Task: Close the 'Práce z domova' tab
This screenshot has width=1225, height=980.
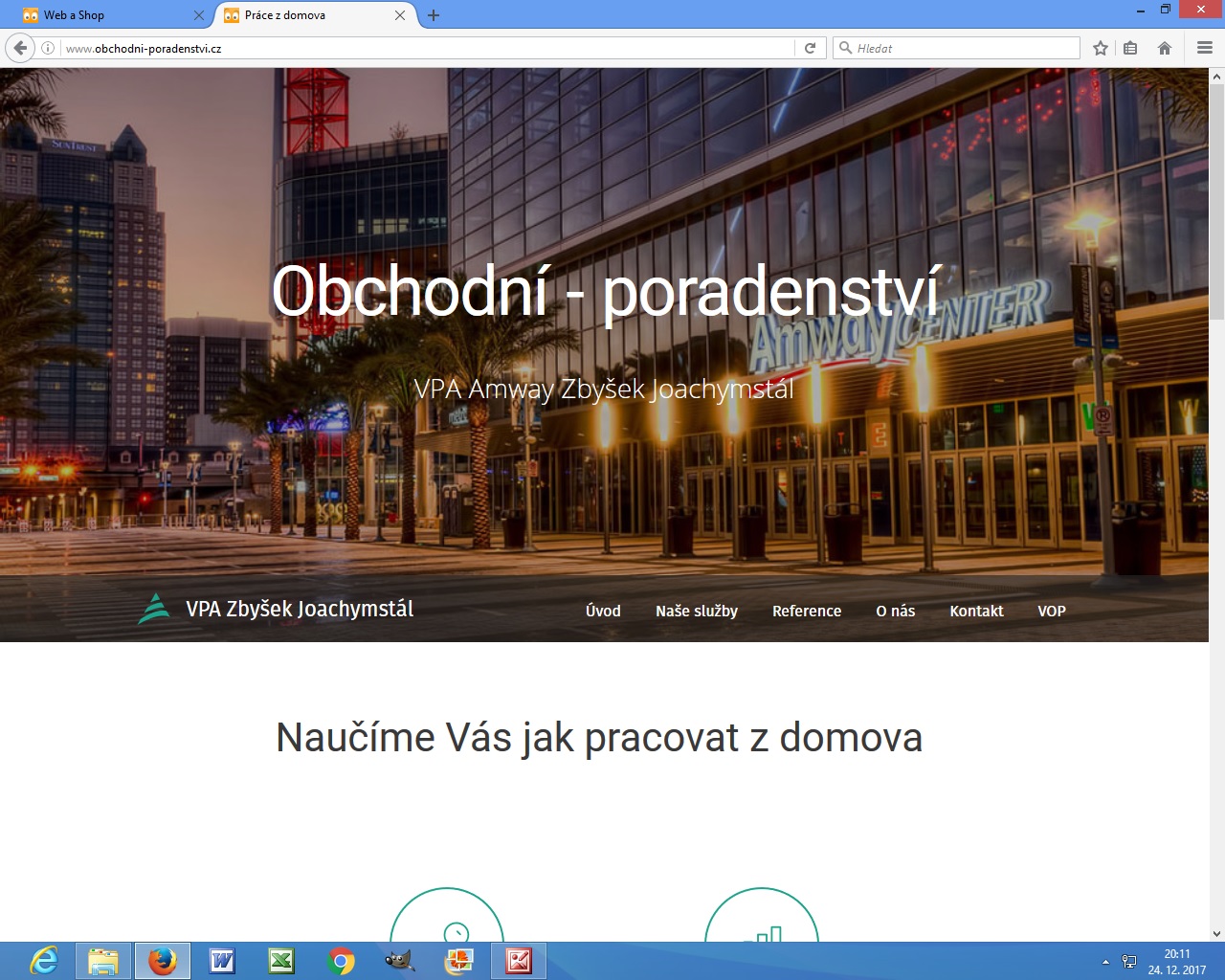Action: click(x=400, y=15)
